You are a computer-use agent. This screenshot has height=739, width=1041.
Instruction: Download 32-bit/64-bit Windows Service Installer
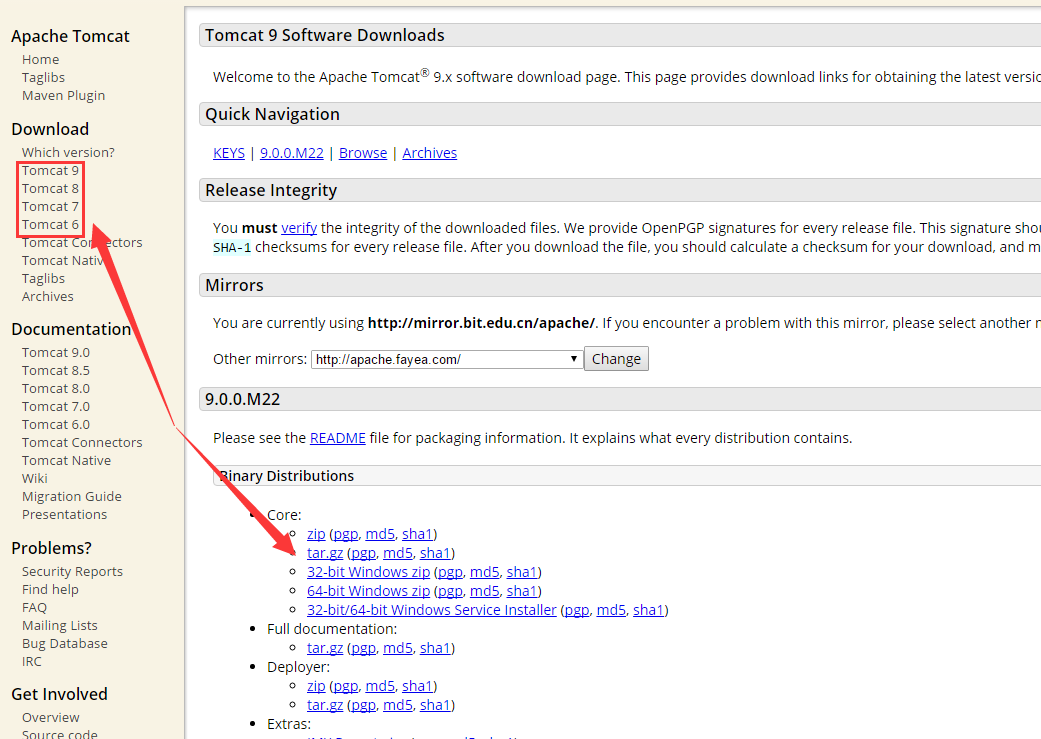(432, 610)
